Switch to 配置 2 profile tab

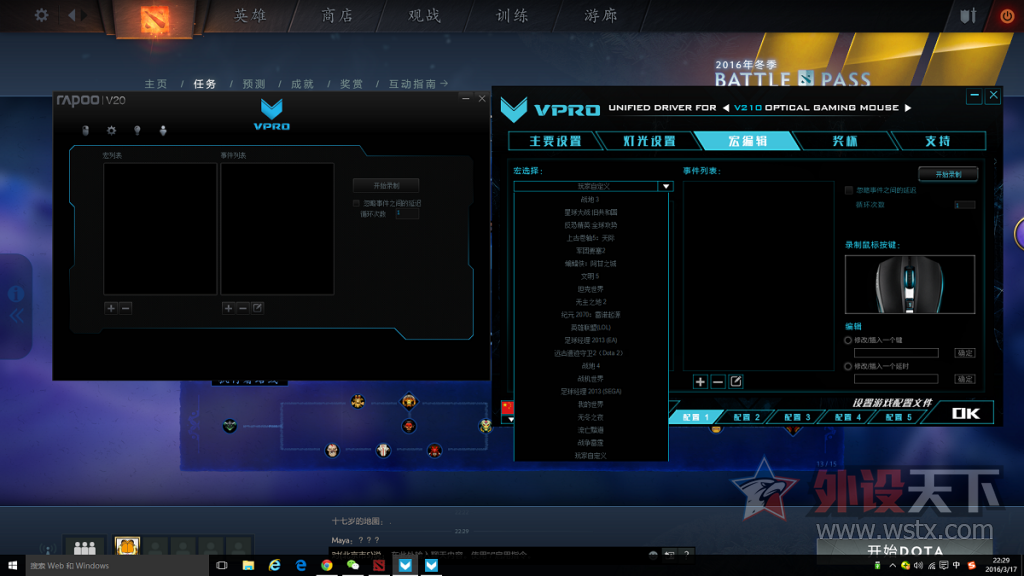pos(746,417)
